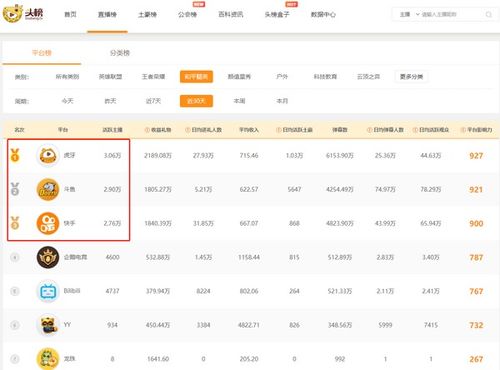The width and height of the screenshot is (500, 370).
Task: Select the 所有类别 category filter
Action: pos(67,77)
